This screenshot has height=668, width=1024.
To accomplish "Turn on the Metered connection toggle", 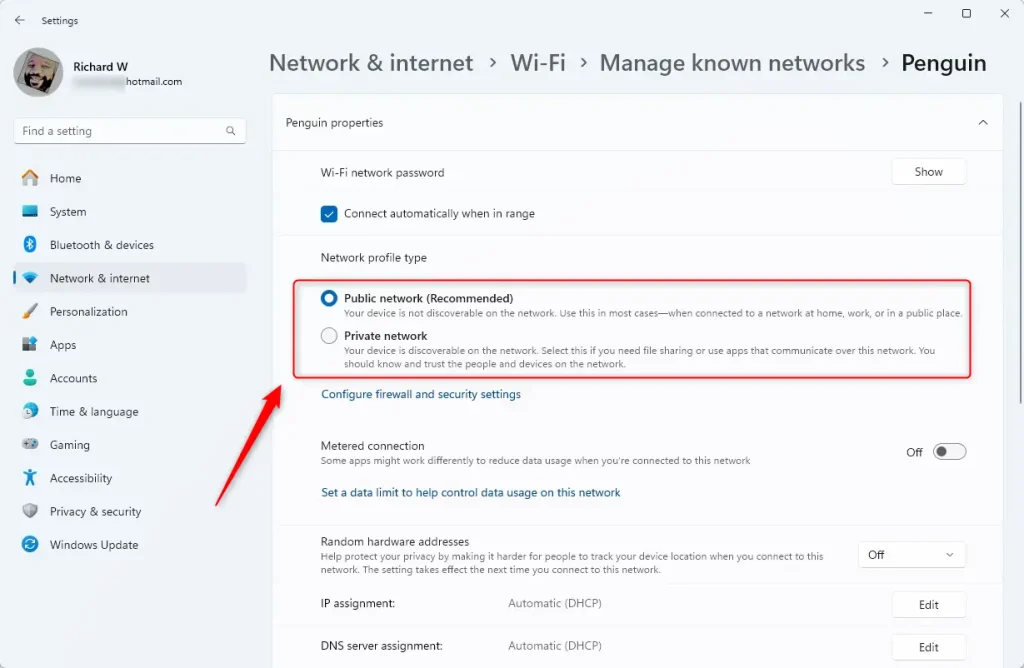I will tap(949, 452).
